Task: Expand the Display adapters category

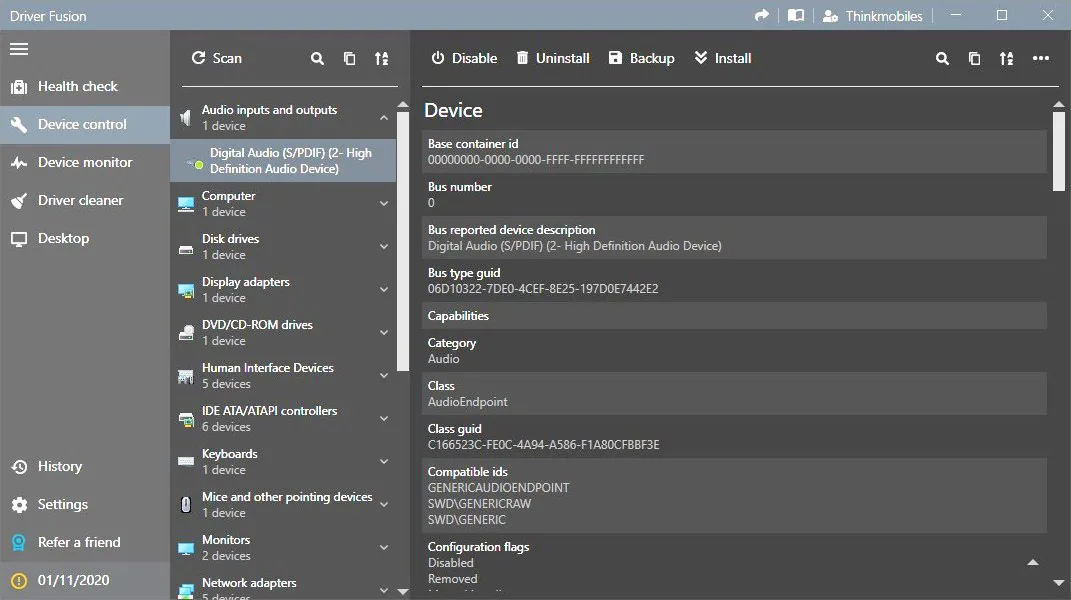Action: (384, 290)
